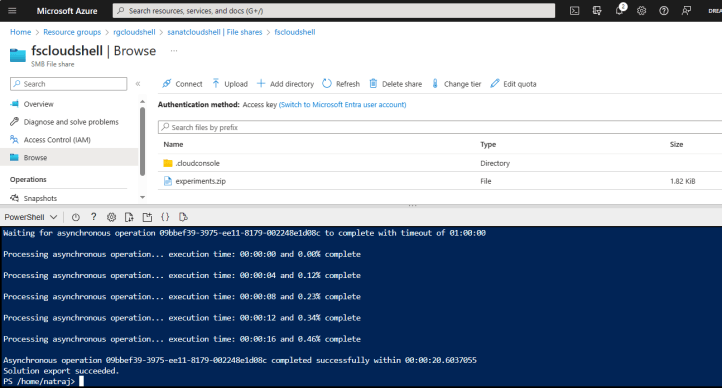Screen dimensions: 722x388
Task: Click the Cloud Shell web preview icon
Action: 183,217
